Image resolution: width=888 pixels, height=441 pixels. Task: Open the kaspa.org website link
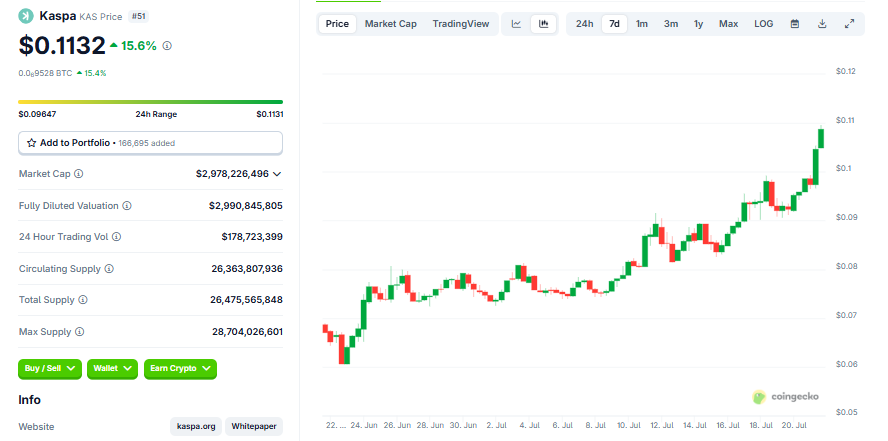[x=195, y=426]
